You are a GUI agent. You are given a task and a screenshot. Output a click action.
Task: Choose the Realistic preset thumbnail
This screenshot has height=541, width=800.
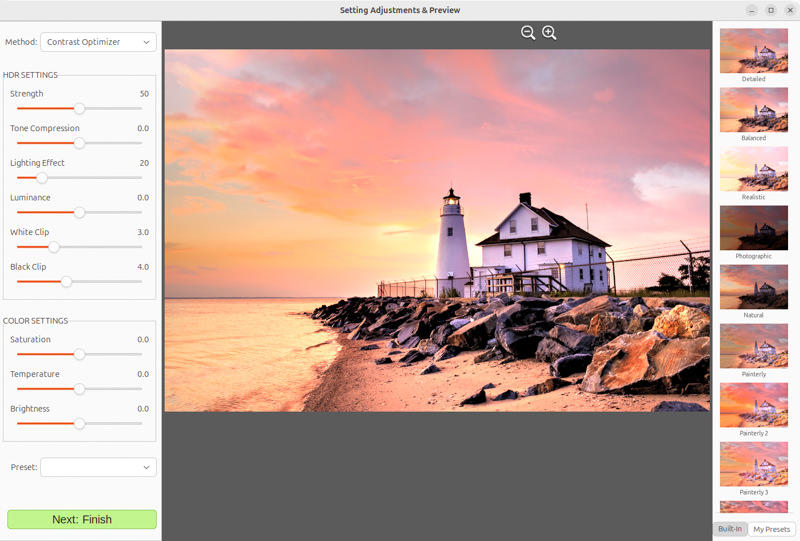753,168
